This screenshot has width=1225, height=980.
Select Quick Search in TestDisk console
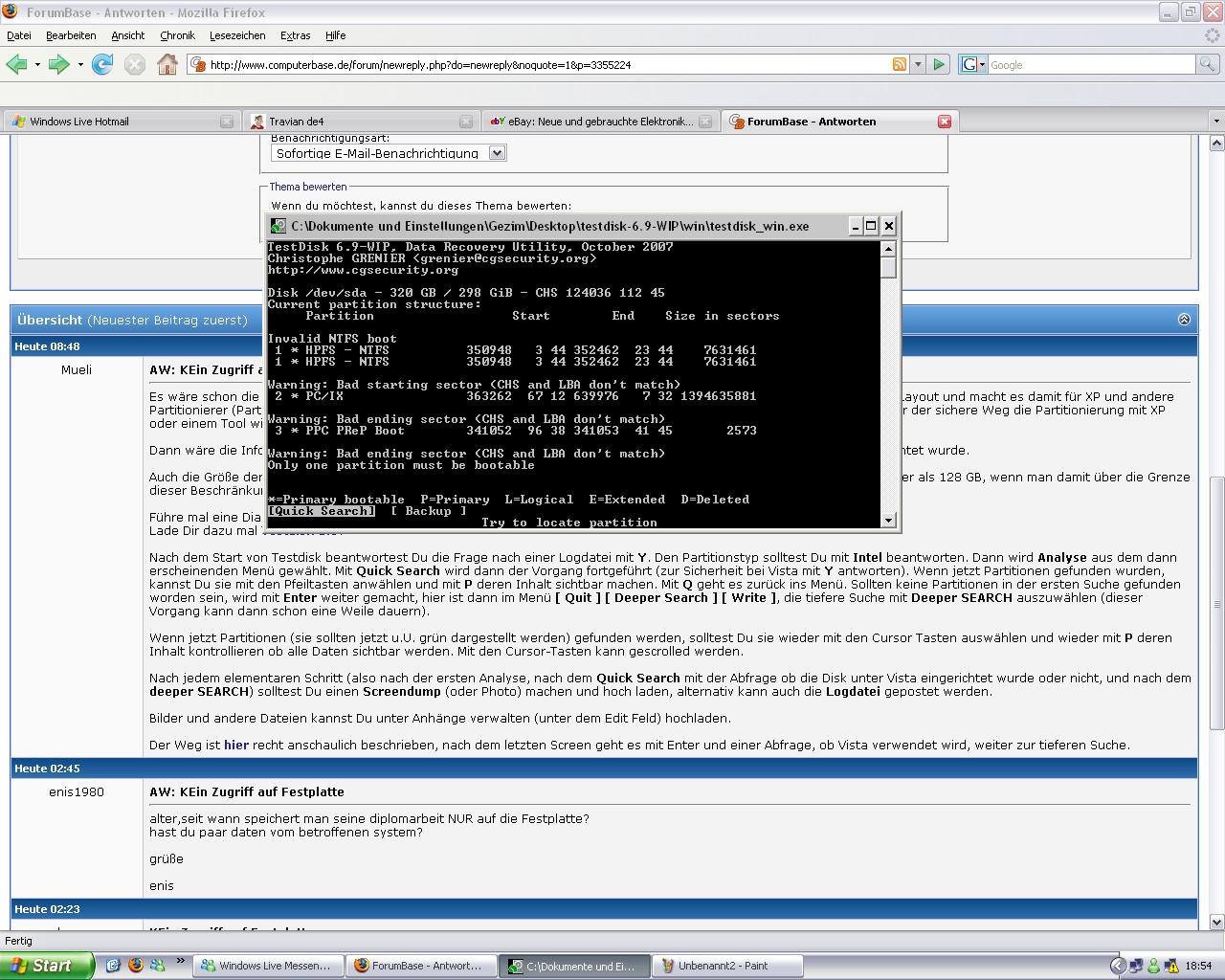(x=322, y=511)
